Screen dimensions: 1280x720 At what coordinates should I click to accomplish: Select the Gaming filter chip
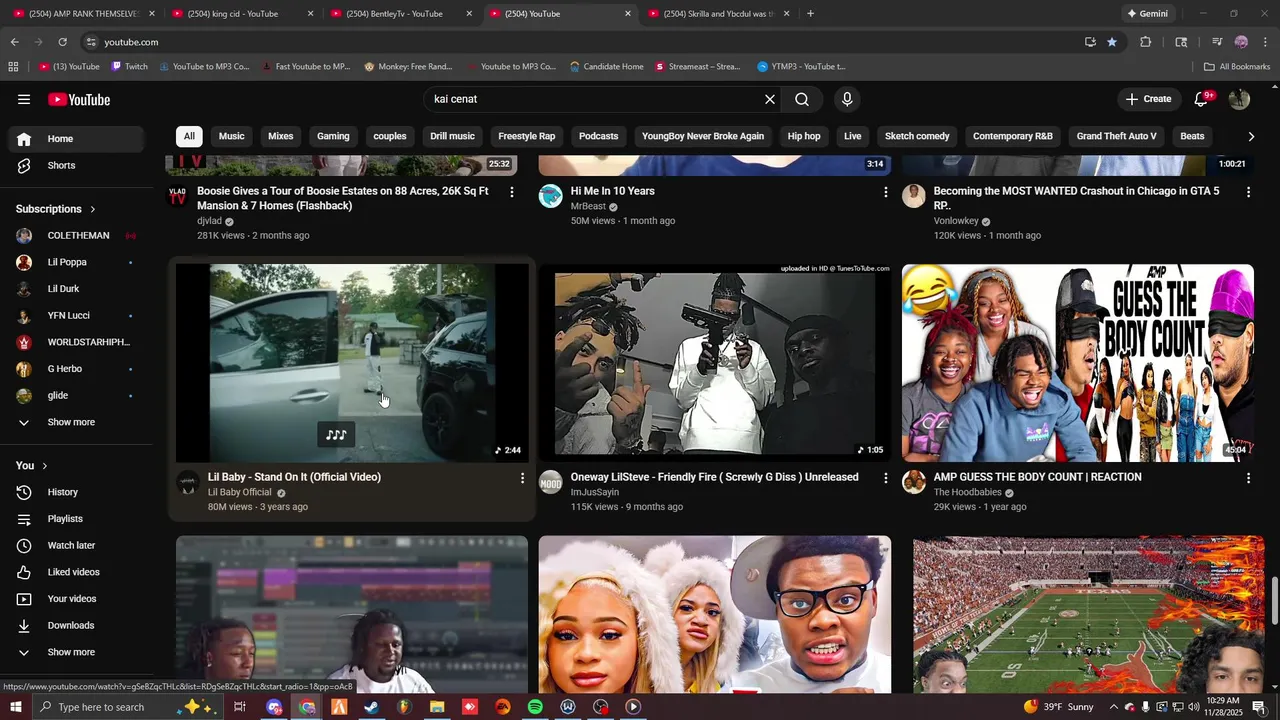(x=333, y=136)
